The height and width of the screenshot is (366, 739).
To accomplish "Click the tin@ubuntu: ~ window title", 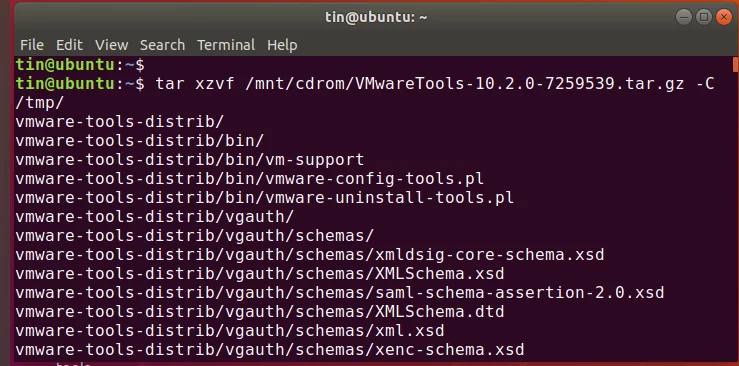I will 376,17.
